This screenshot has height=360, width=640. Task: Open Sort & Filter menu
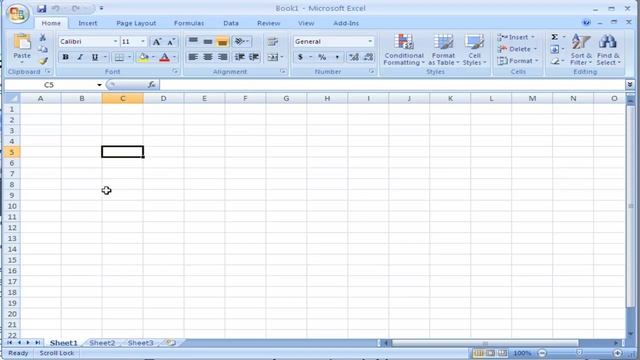581,50
